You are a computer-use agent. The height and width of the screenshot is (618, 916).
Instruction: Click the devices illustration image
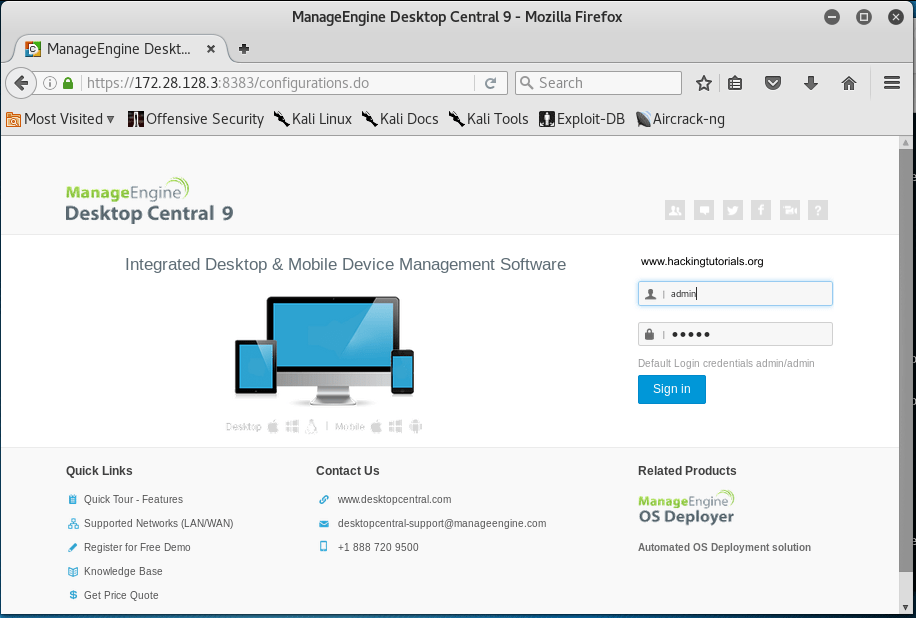324,350
